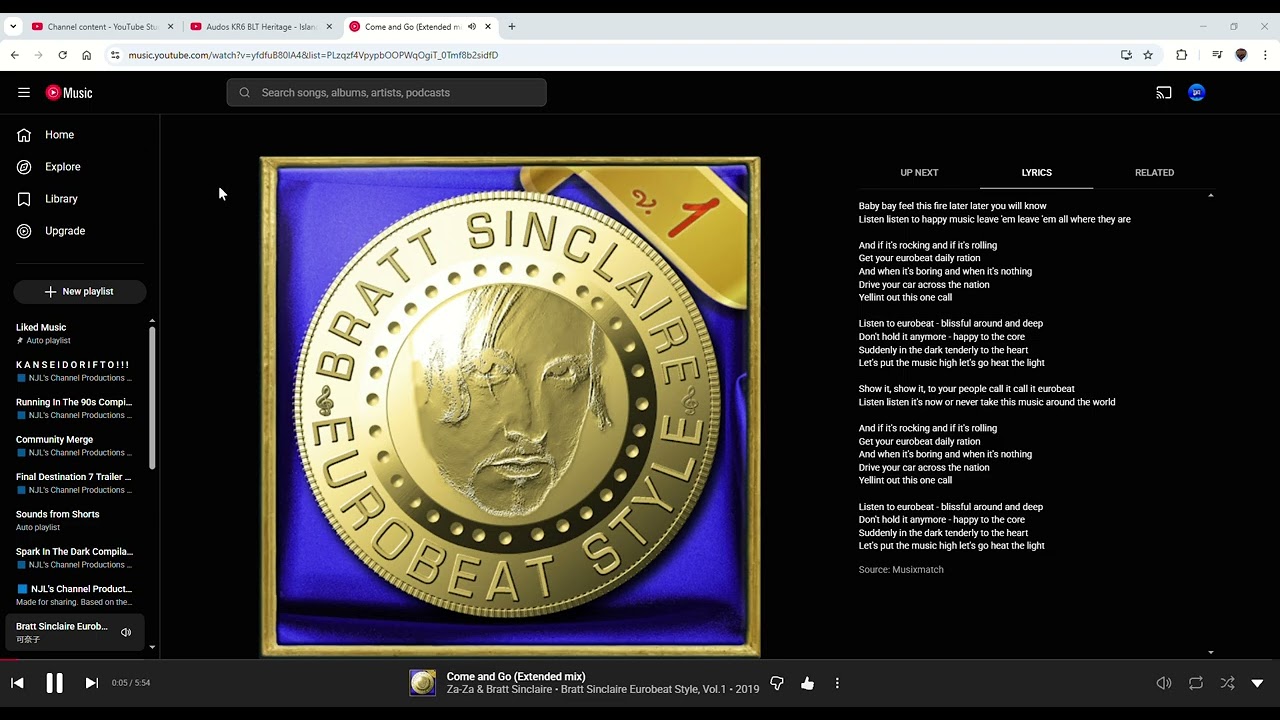Open the hamburger guide menu
1280x720 pixels.
point(24,93)
